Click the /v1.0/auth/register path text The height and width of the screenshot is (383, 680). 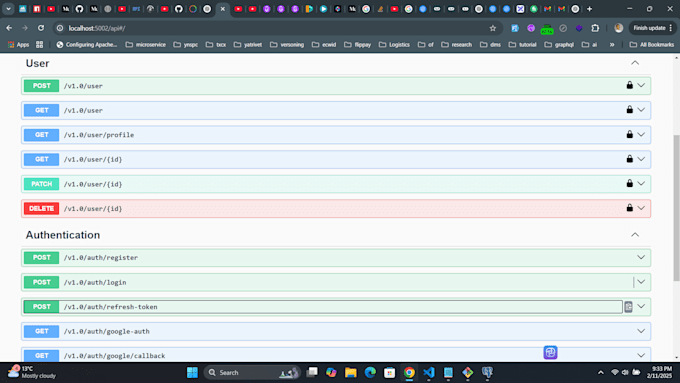point(101,258)
